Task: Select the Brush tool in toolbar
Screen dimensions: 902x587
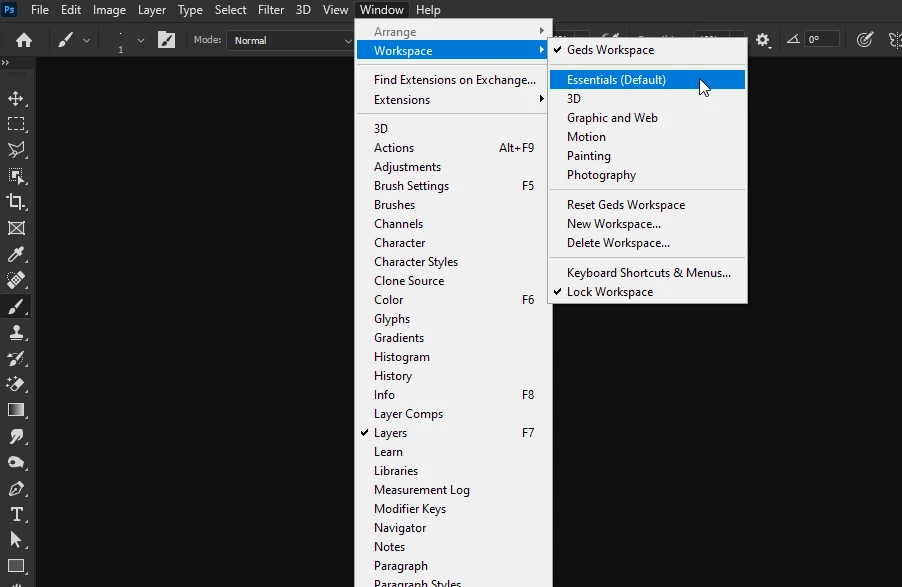Action: (16, 306)
